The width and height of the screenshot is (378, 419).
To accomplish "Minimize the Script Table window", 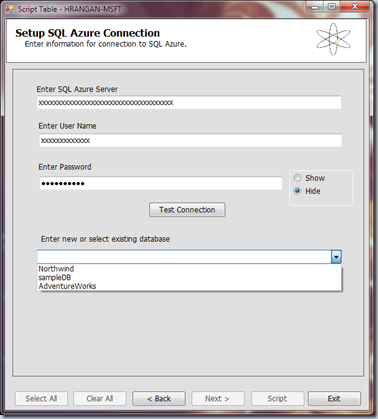I will (x=315, y=7).
